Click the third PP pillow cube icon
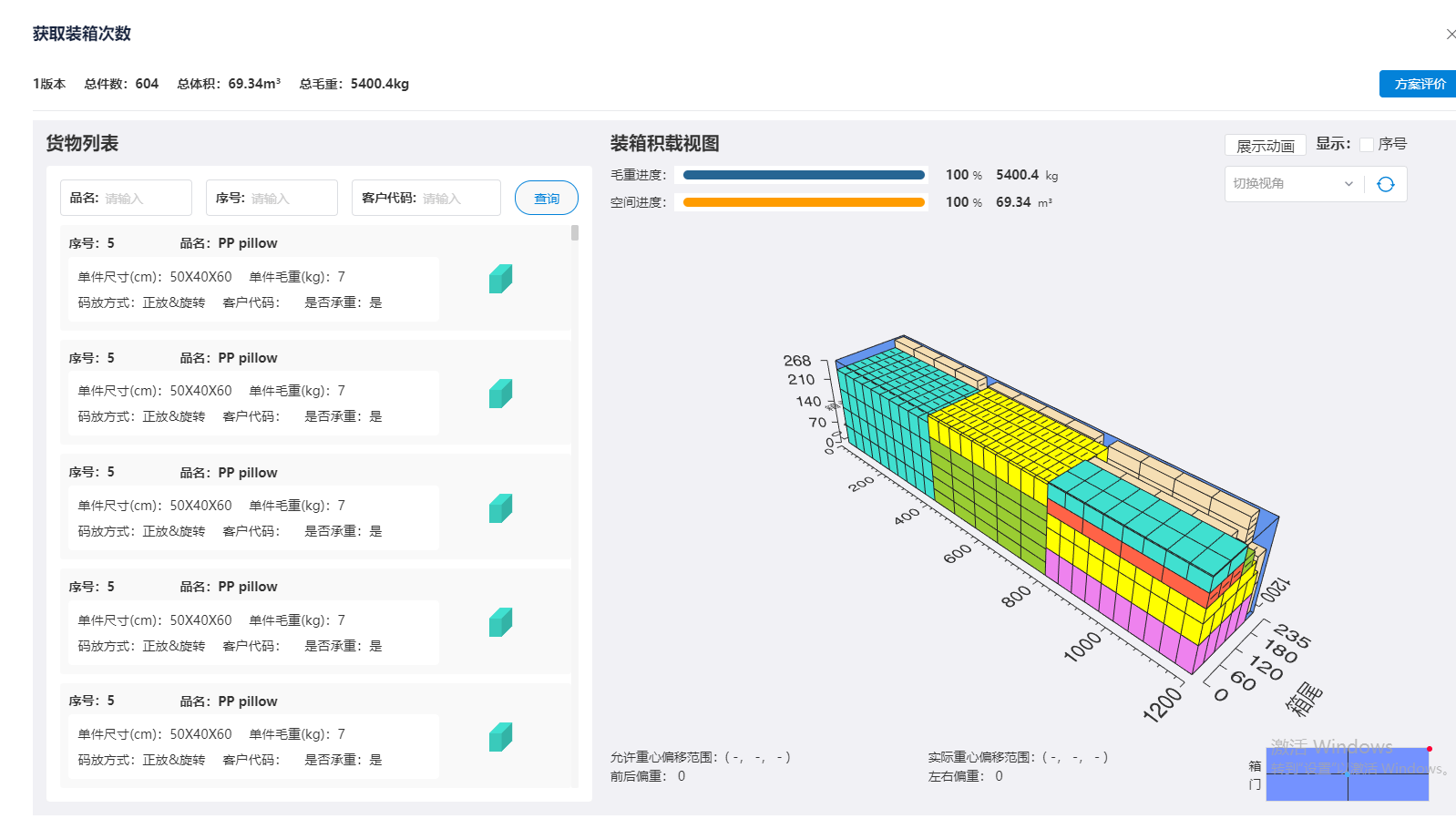Image resolution: width=1456 pixels, height=819 pixels. pyautogui.click(x=500, y=508)
